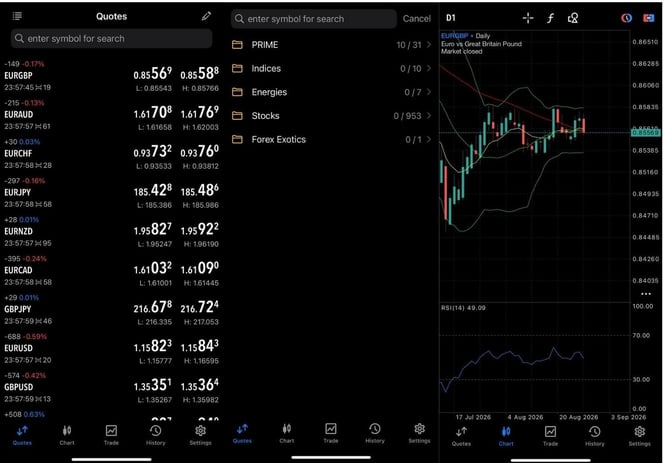
Task: Focus the symbol search field beside Cancel
Action: click(x=314, y=19)
